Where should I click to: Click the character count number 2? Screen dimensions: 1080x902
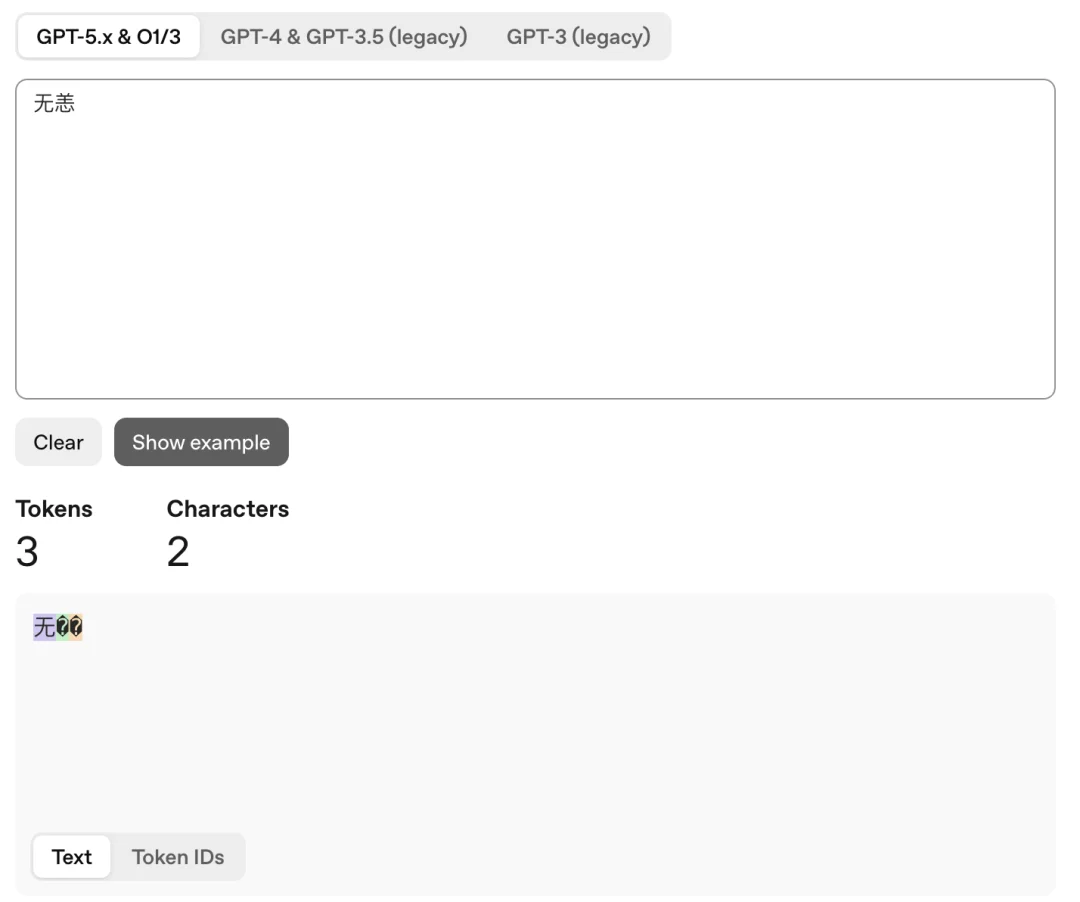(178, 552)
